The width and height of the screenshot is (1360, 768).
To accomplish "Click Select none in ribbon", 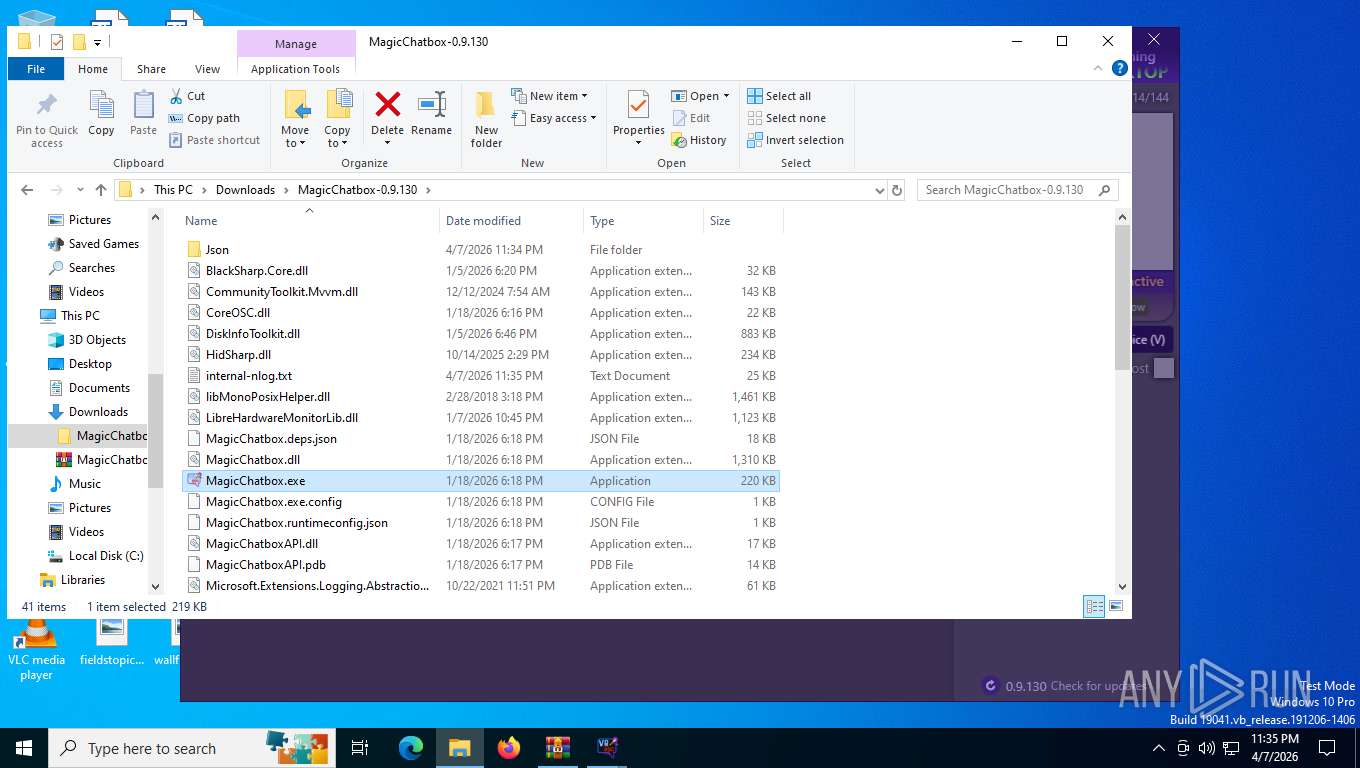I will 787,118.
